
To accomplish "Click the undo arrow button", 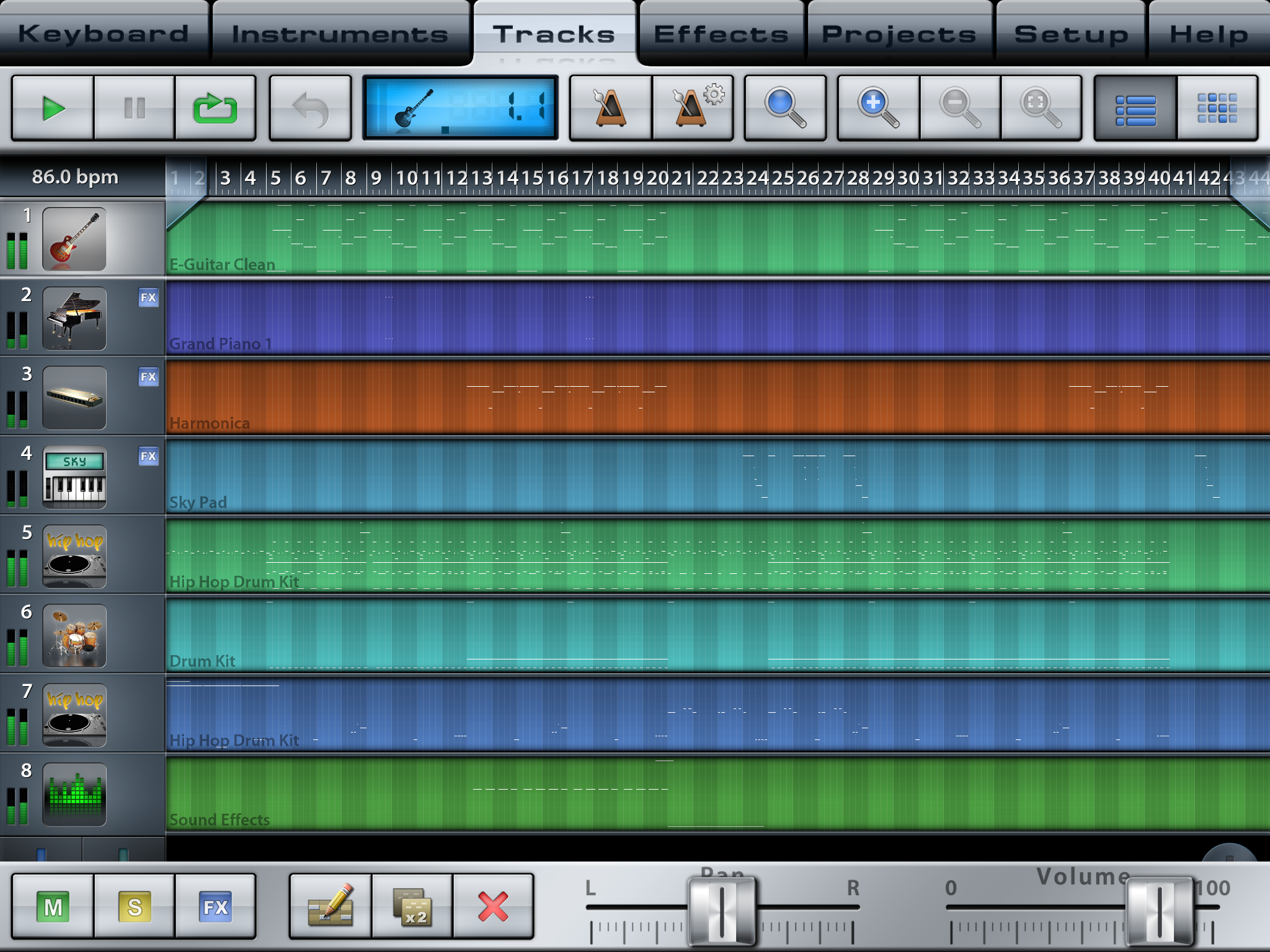I will (311, 108).
